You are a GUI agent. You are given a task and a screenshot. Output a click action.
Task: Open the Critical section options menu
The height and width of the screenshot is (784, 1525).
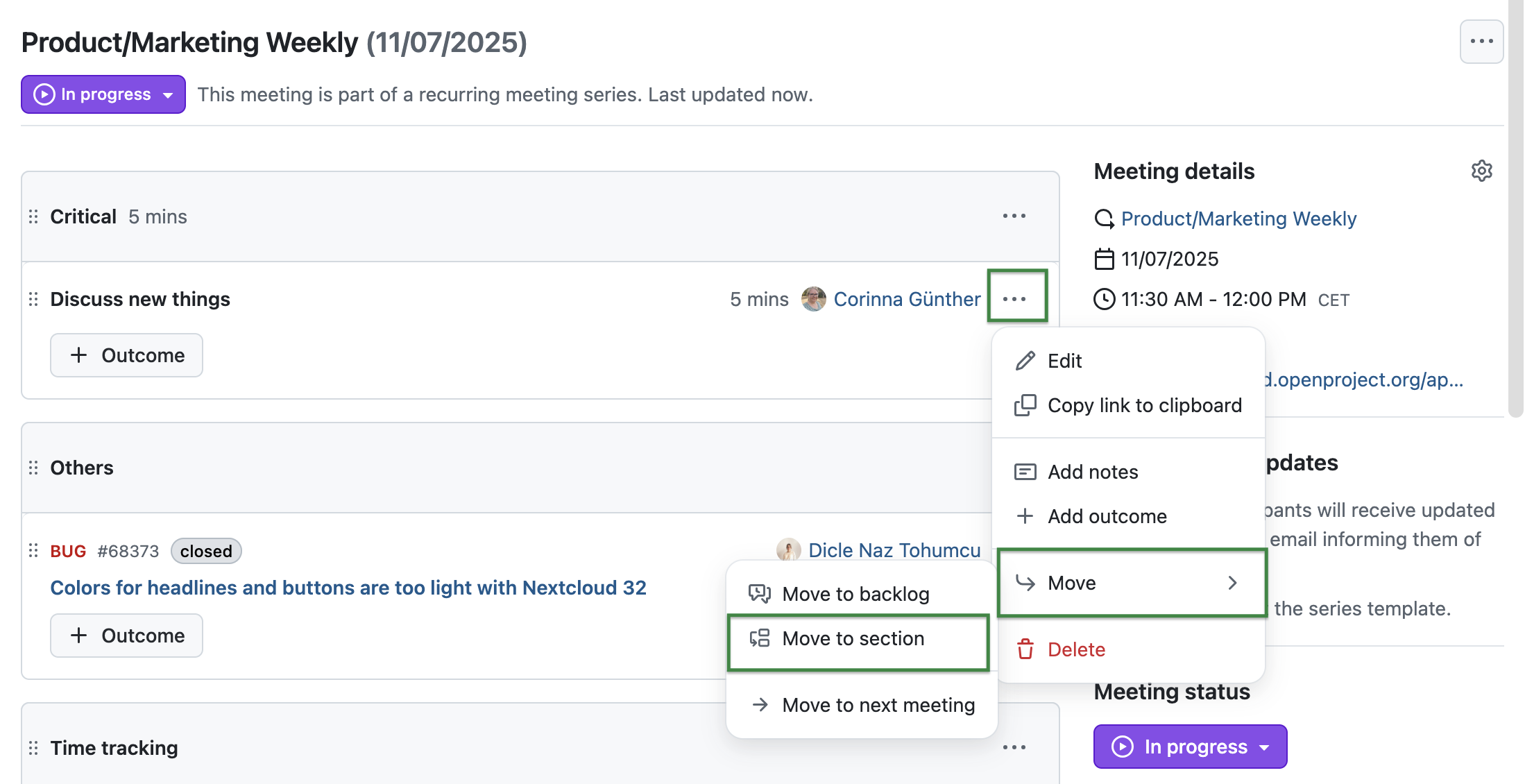tap(1014, 216)
